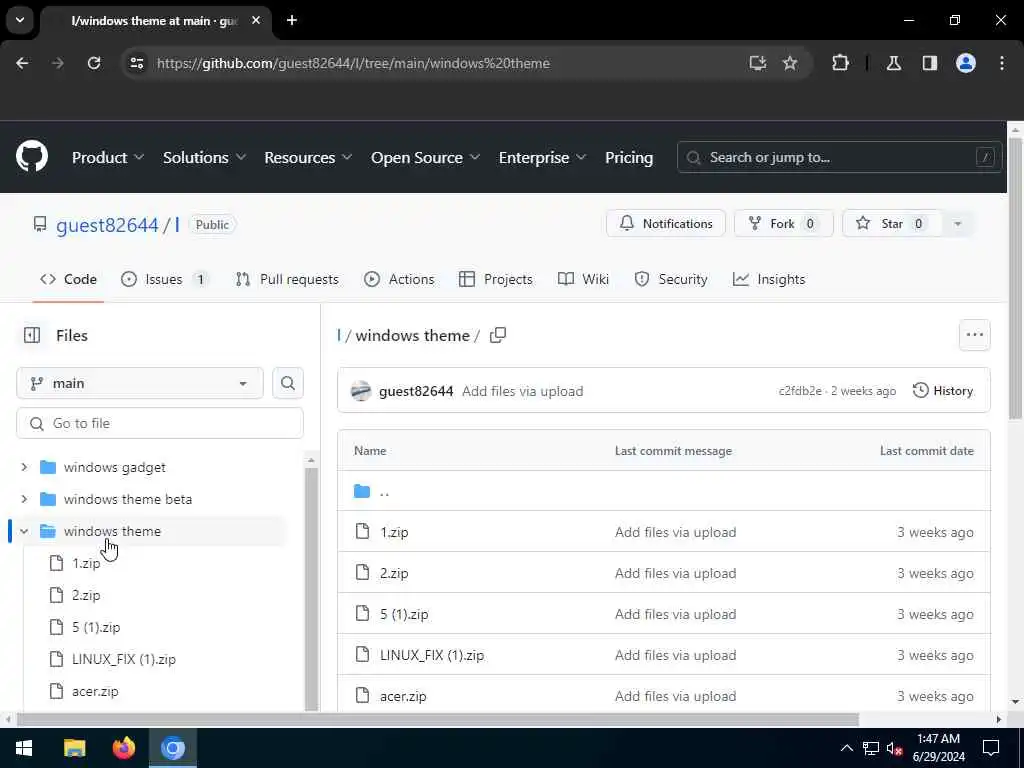This screenshot has height=768, width=1024.
Task: Switch to the Issues tab
Action: point(165,280)
